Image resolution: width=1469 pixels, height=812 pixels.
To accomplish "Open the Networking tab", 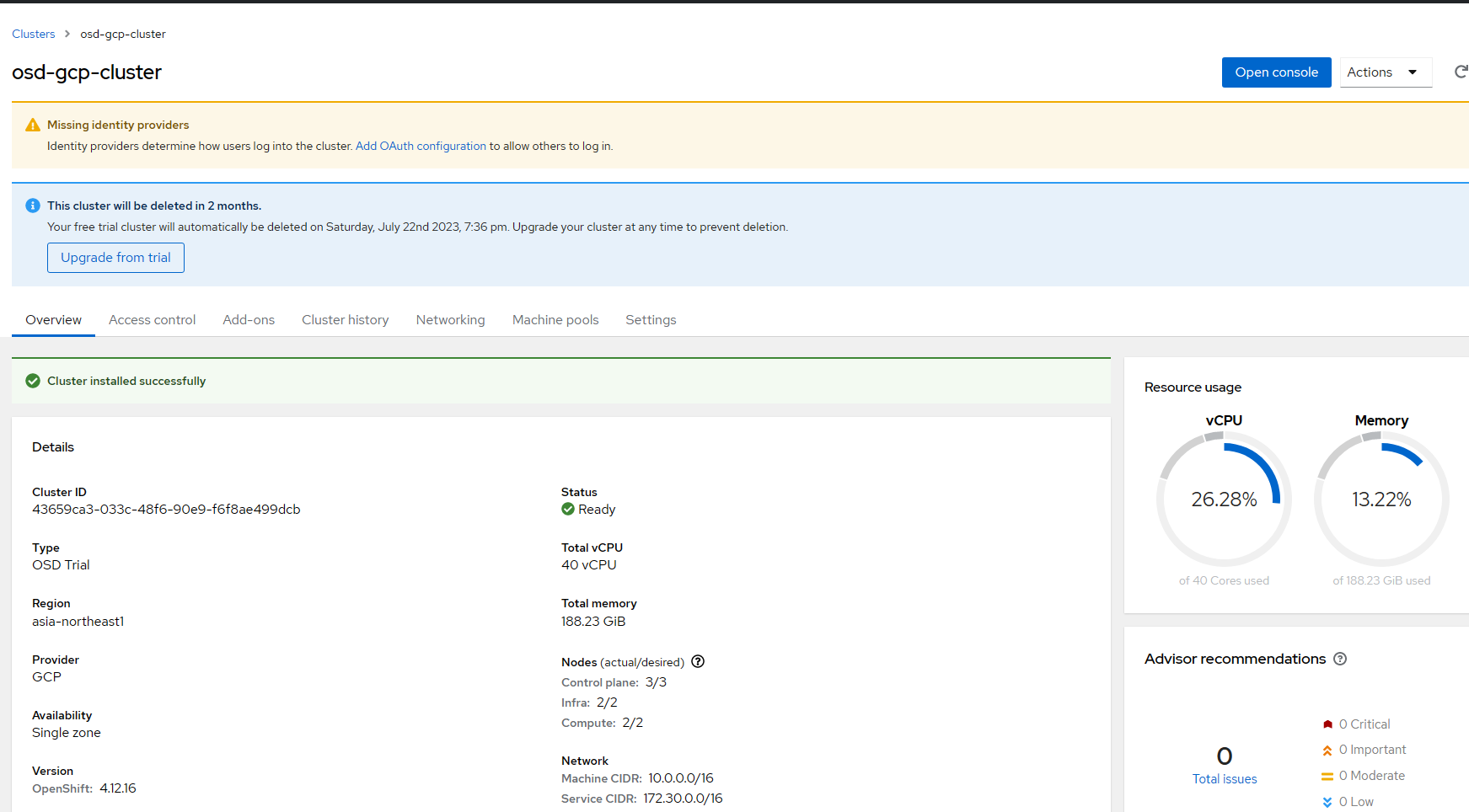I will tap(451, 320).
